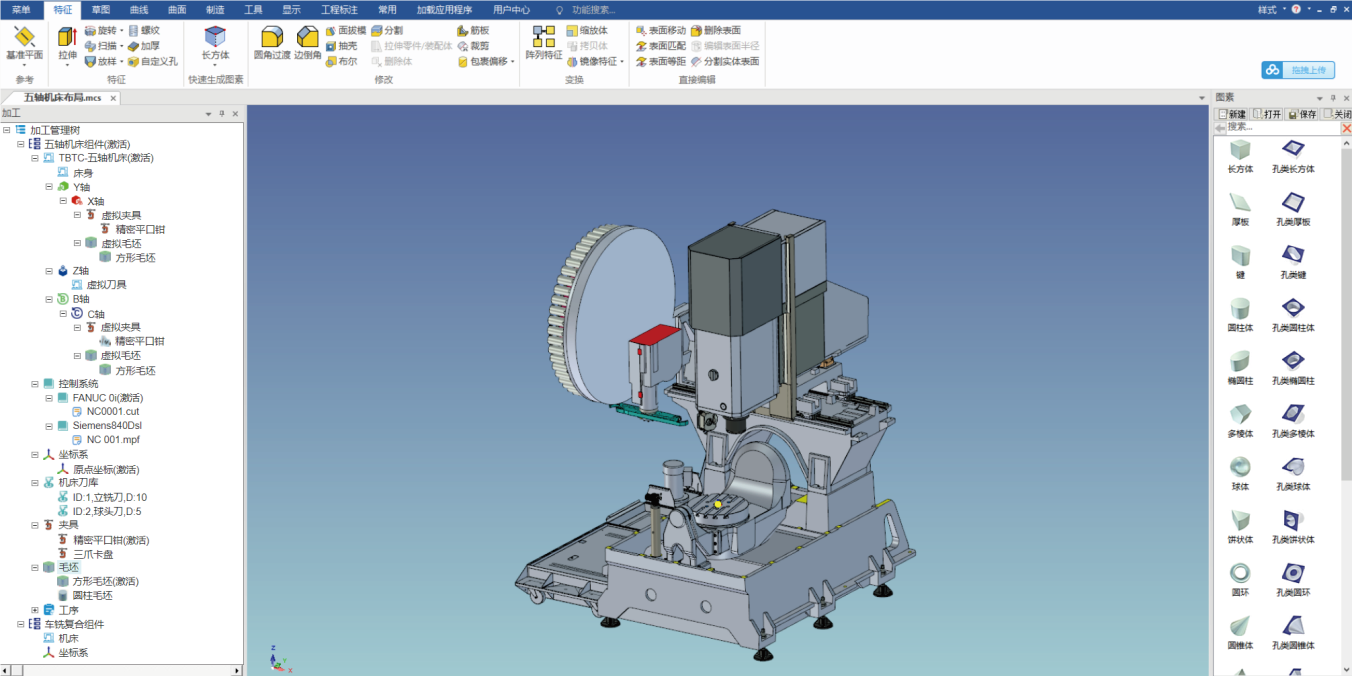Collapse the Y轴 tree node

coord(49,187)
